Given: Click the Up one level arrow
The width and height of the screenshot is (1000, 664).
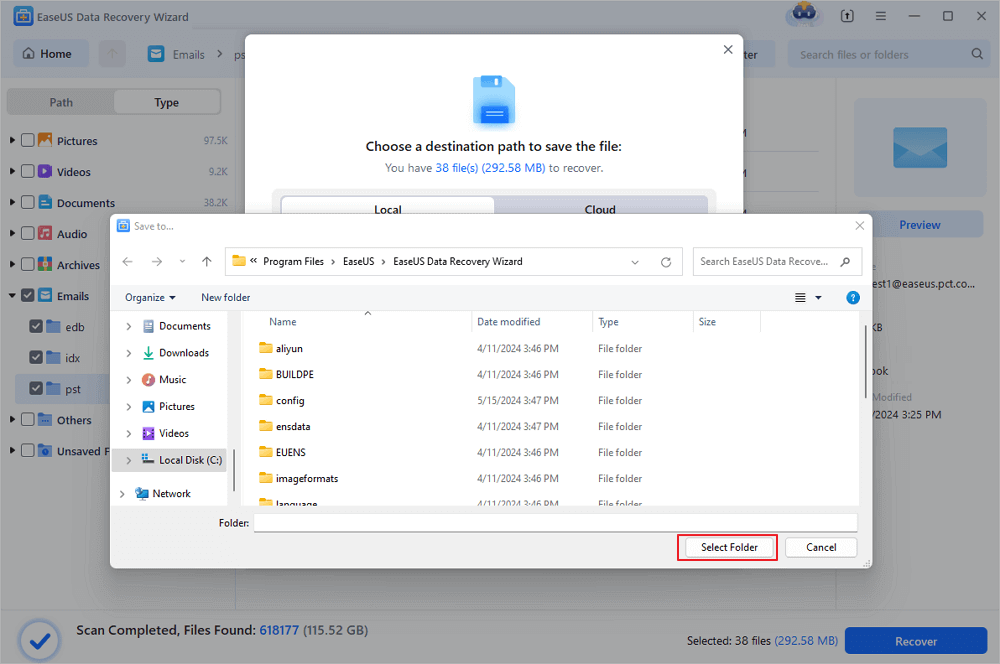Looking at the screenshot, I should [x=207, y=262].
